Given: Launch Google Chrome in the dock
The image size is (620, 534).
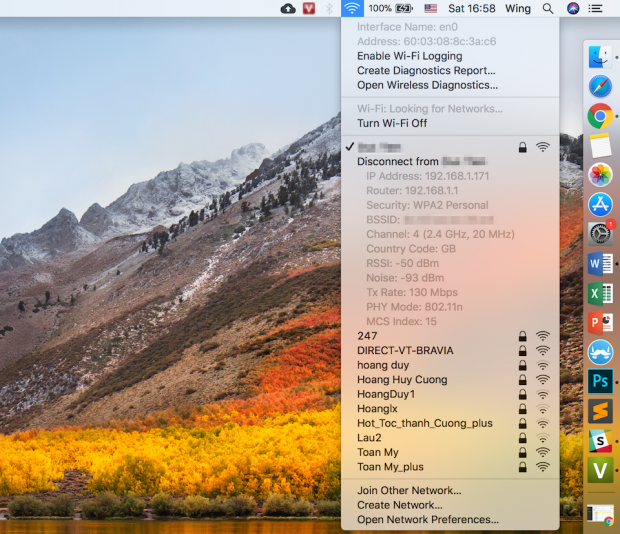Looking at the screenshot, I should point(600,116).
